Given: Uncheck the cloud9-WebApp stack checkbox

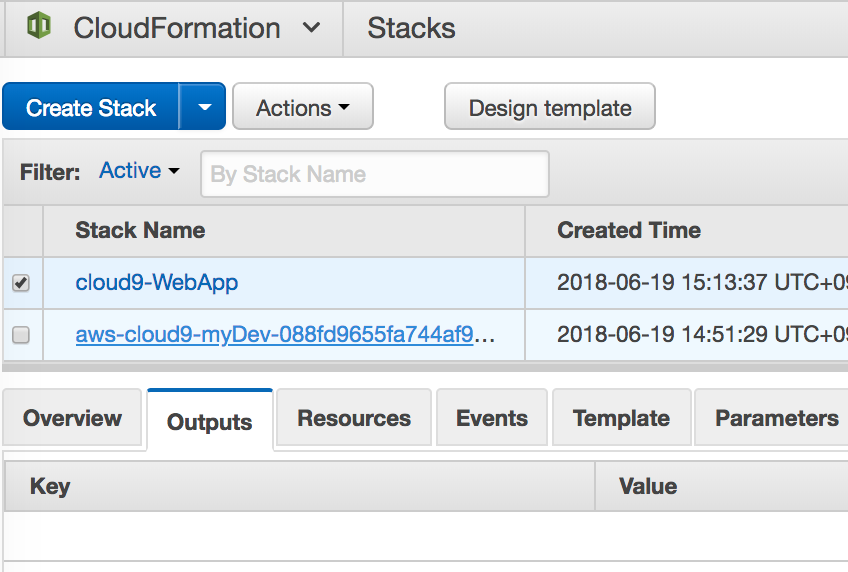Looking at the screenshot, I should (x=21, y=283).
